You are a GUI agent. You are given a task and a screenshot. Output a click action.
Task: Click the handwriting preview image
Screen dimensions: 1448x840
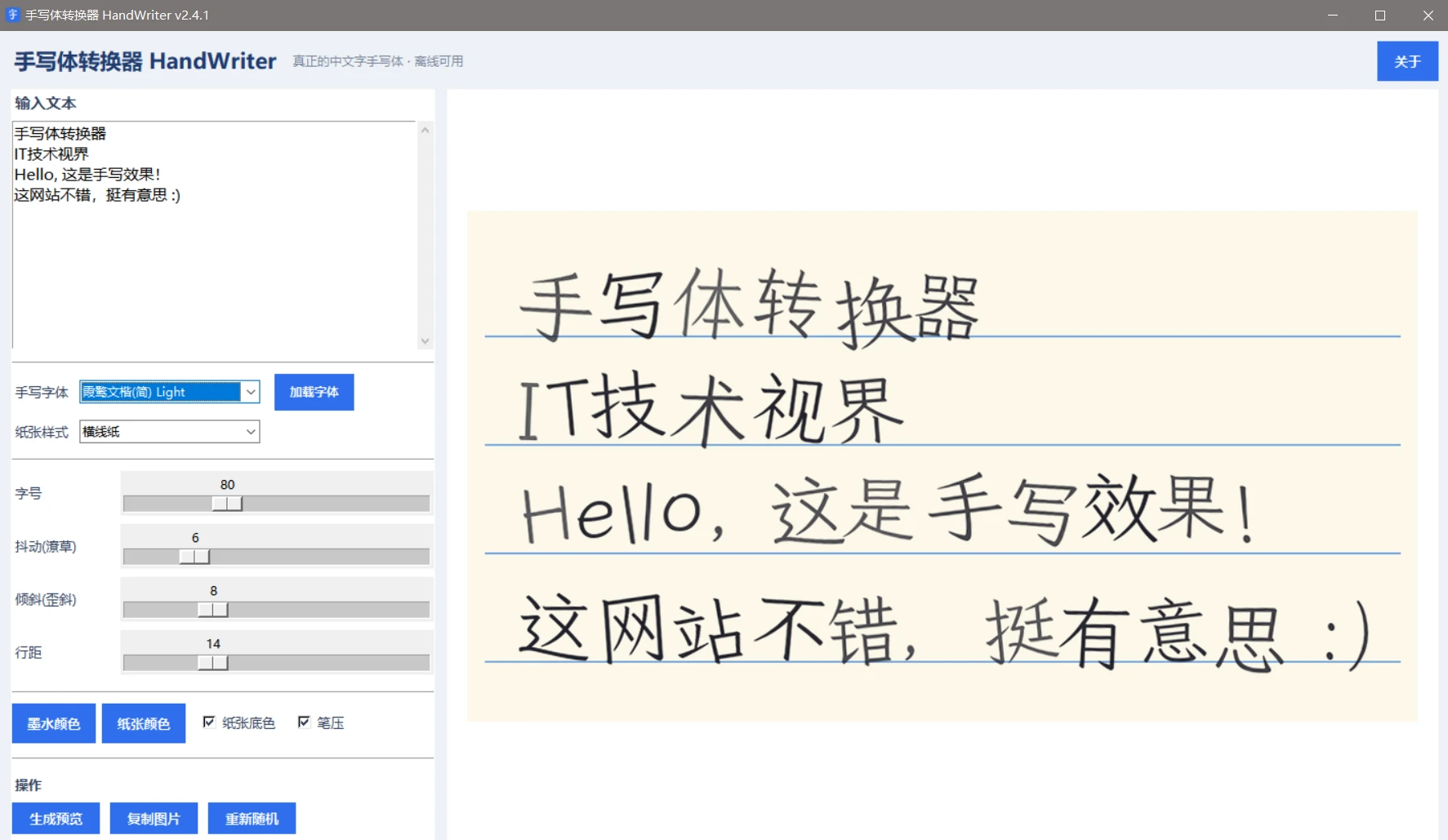(942, 466)
